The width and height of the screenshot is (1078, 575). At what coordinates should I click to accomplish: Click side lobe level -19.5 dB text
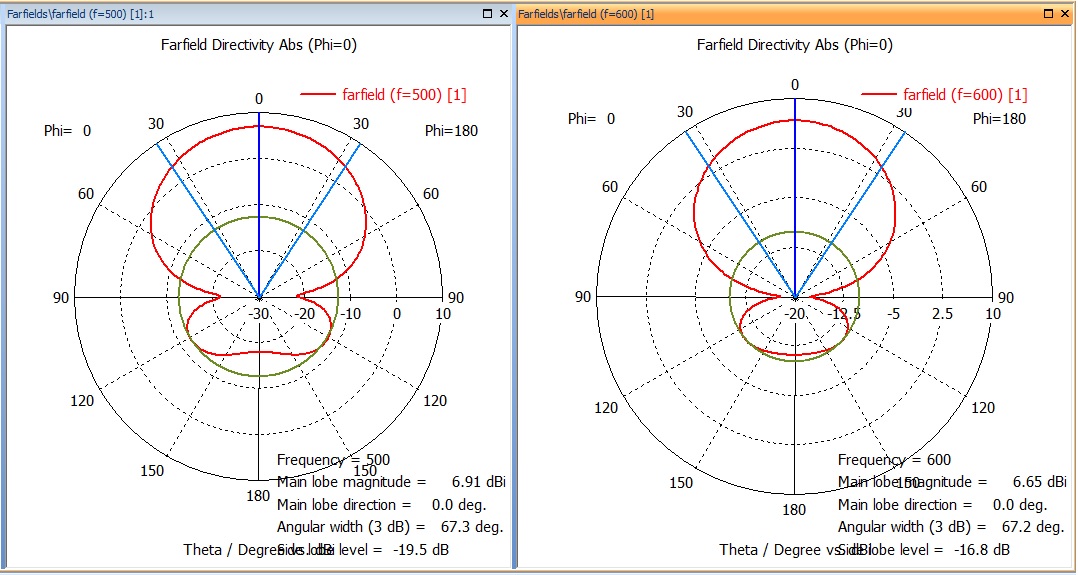(364, 550)
